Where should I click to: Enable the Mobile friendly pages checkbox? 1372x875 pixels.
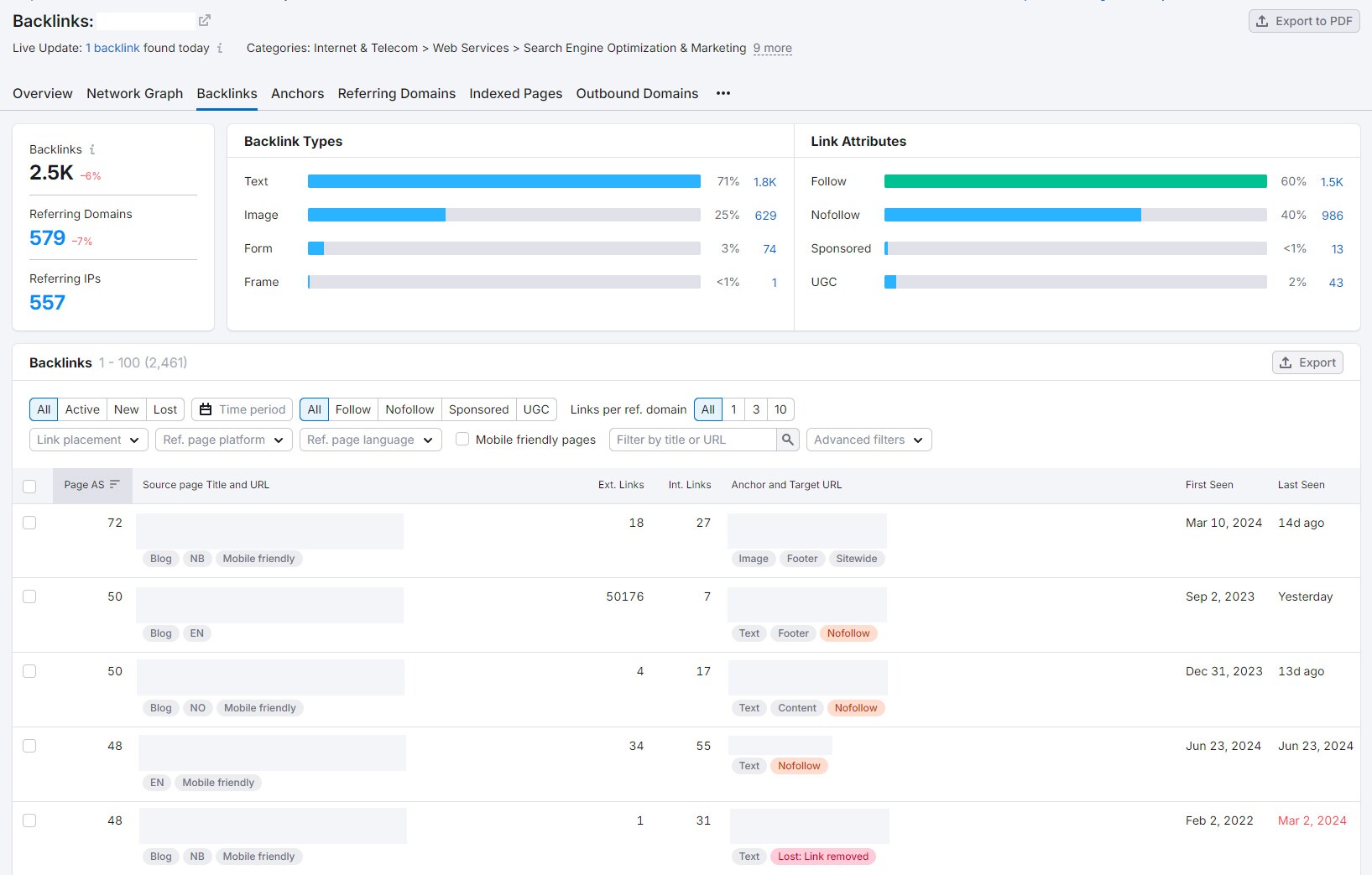tap(462, 439)
